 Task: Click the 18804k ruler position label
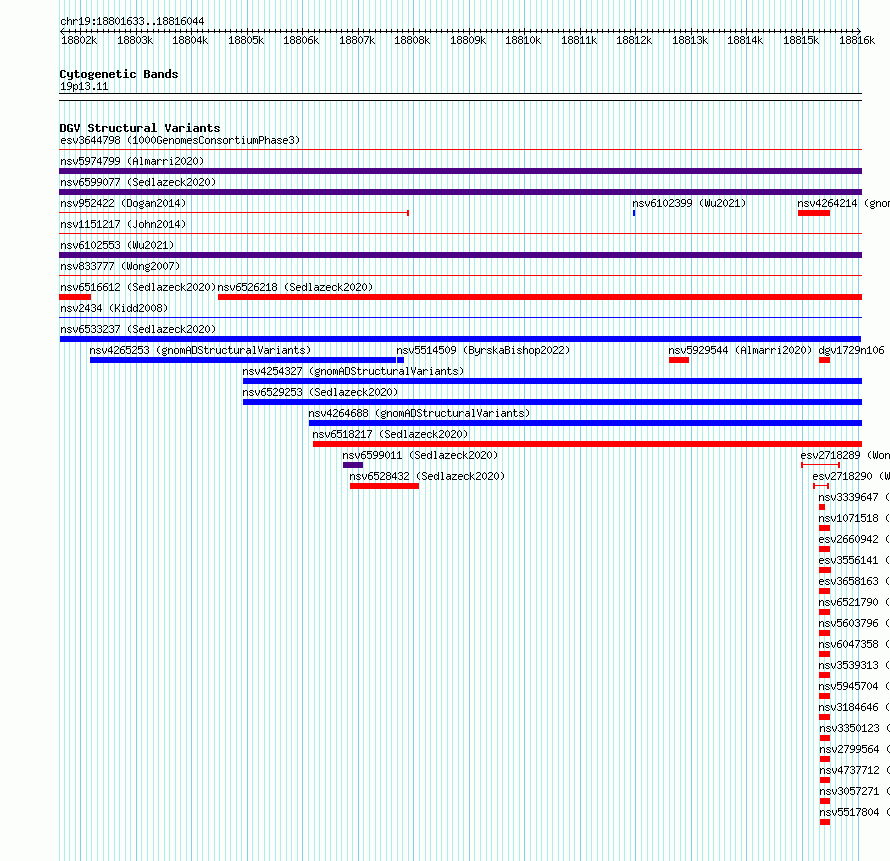[190, 40]
